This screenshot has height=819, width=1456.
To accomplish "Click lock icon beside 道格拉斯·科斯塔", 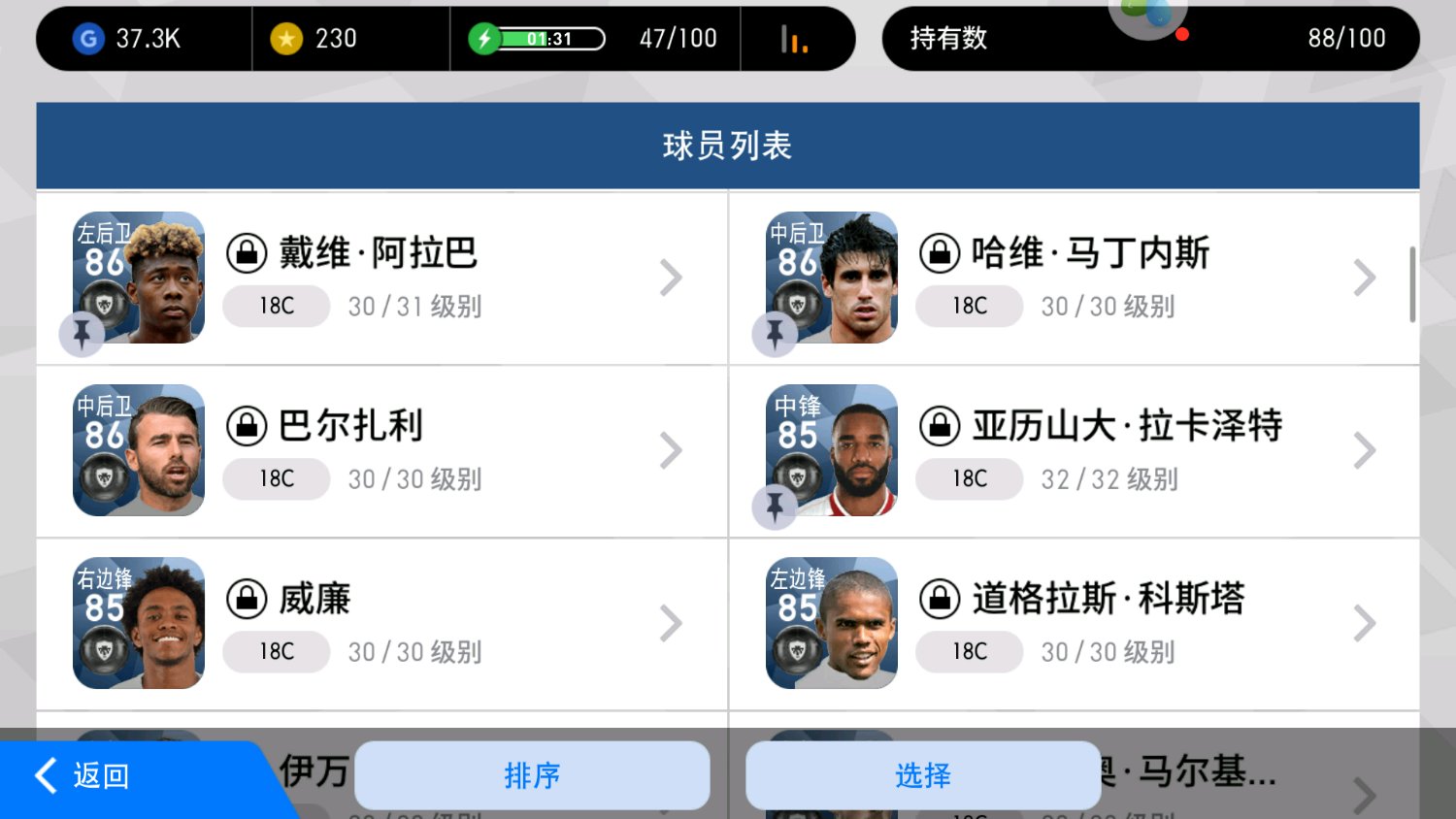I will coord(940,599).
